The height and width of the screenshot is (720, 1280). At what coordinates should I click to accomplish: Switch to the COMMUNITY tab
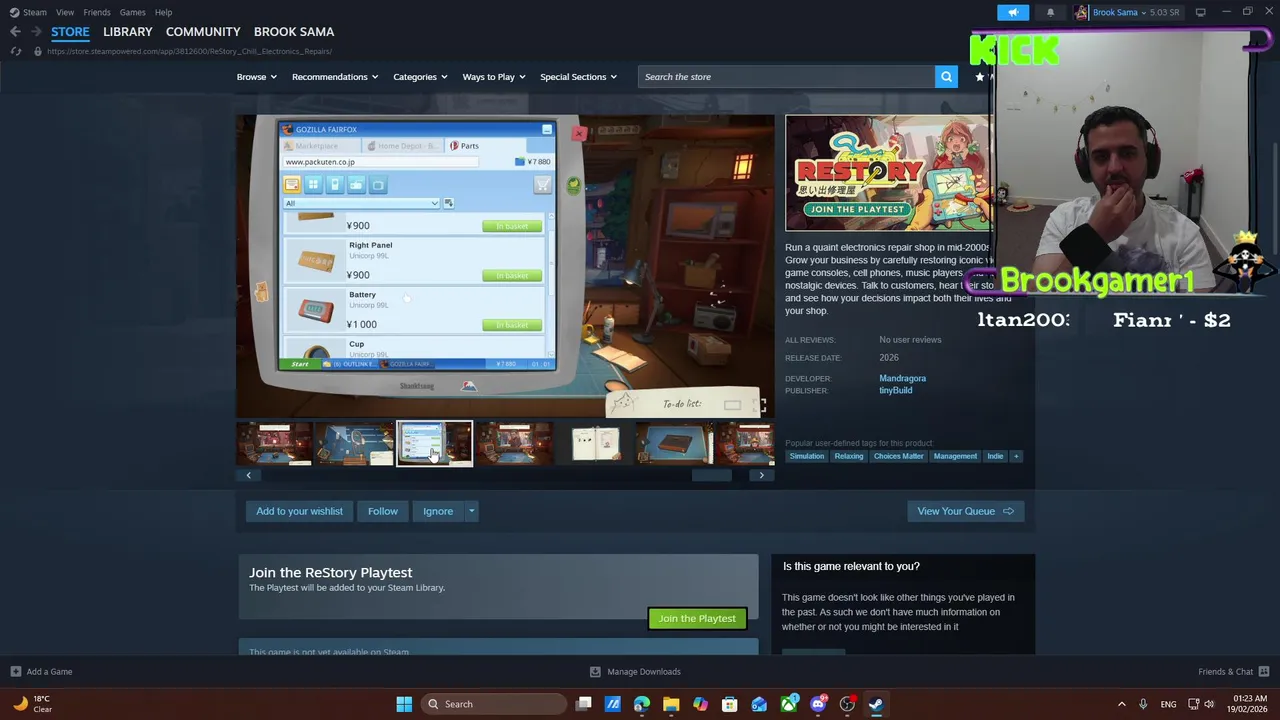click(x=203, y=32)
